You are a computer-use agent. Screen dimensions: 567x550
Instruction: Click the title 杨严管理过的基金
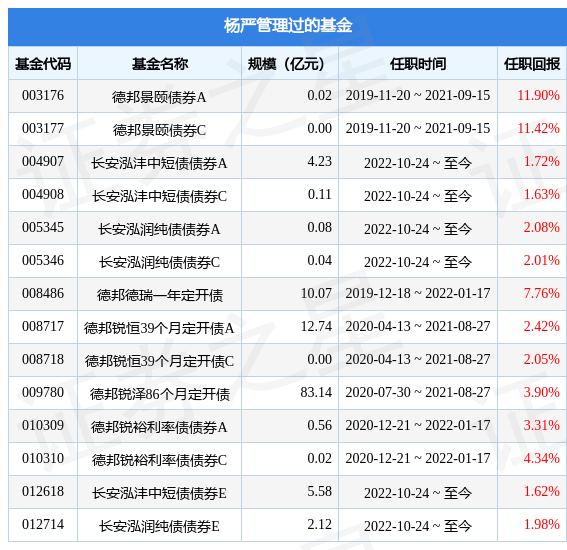click(x=287, y=26)
